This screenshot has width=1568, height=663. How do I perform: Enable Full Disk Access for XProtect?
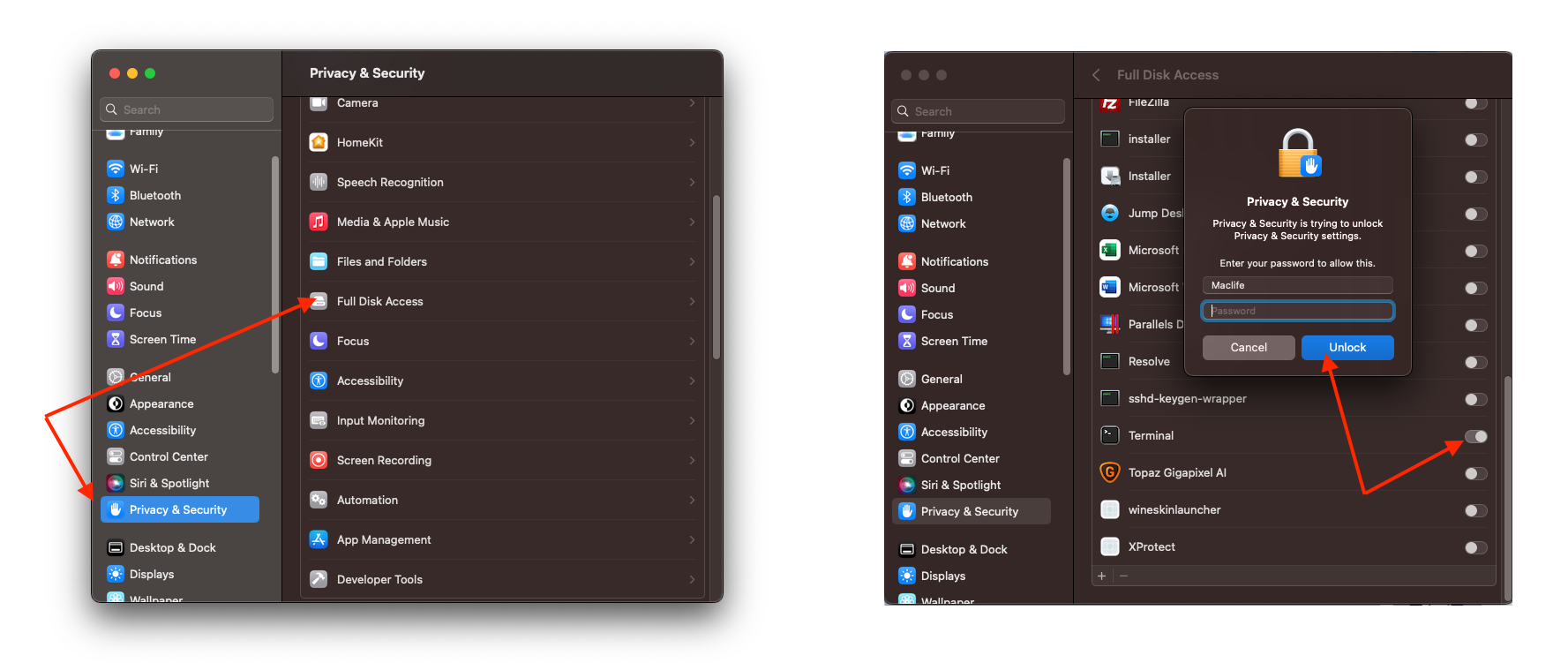(x=1475, y=547)
